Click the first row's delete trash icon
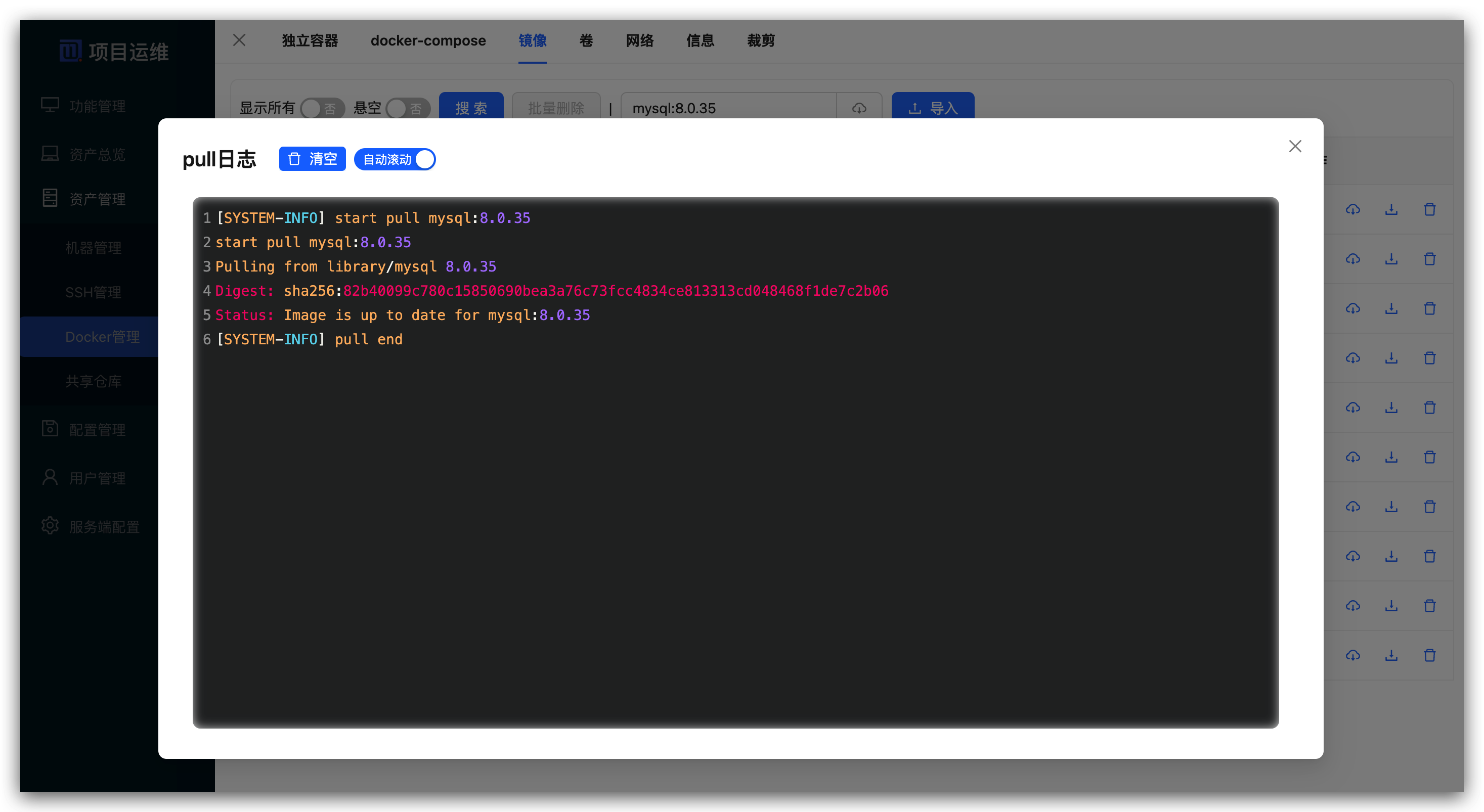The image size is (1484, 812). tap(1429, 210)
